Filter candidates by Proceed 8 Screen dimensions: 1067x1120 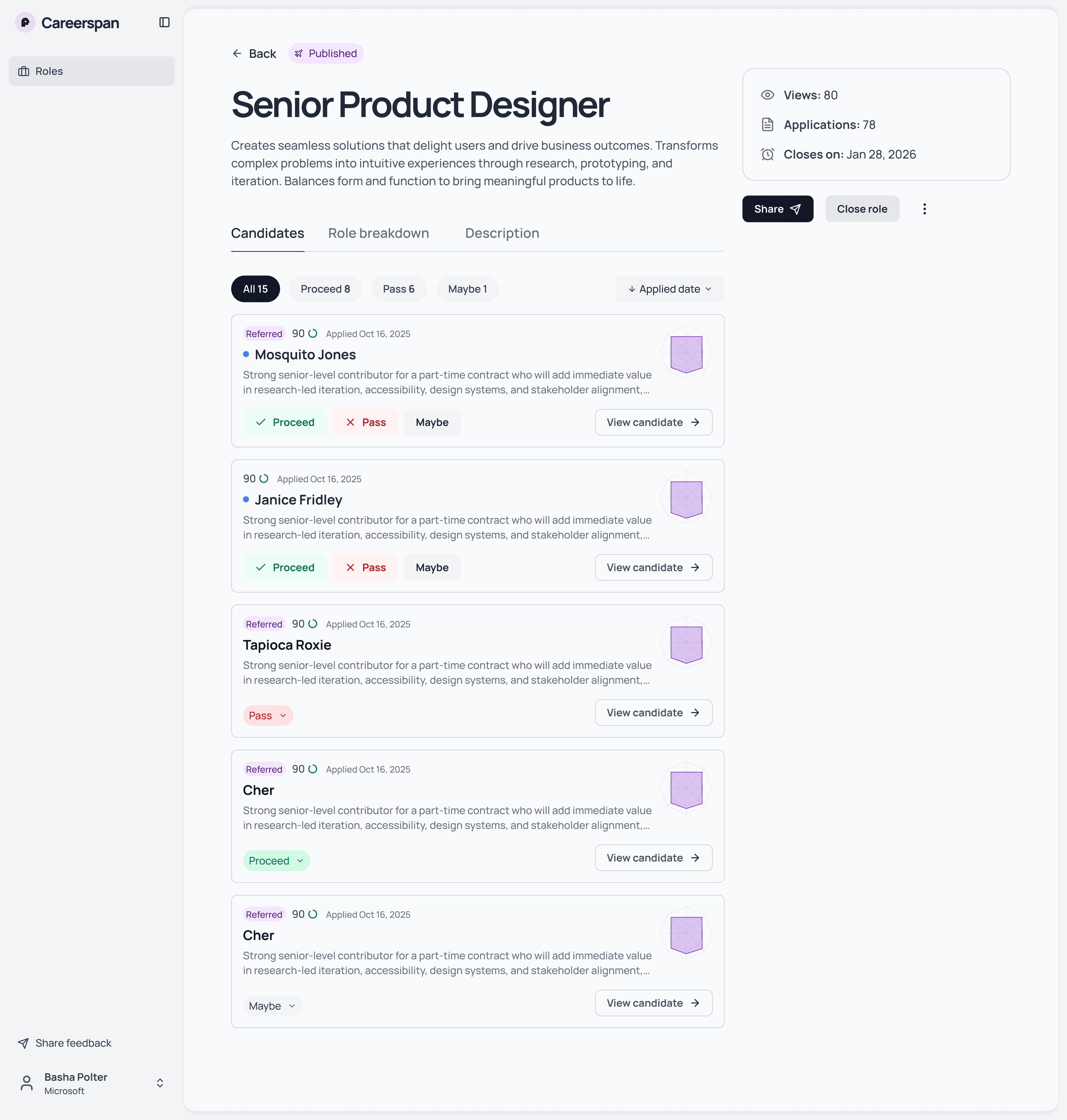click(x=325, y=289)
